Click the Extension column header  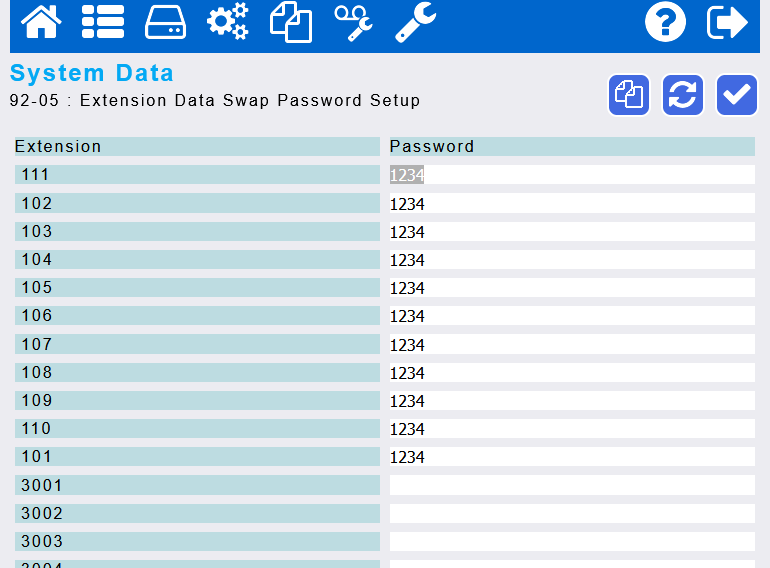(x=197, y=146)
